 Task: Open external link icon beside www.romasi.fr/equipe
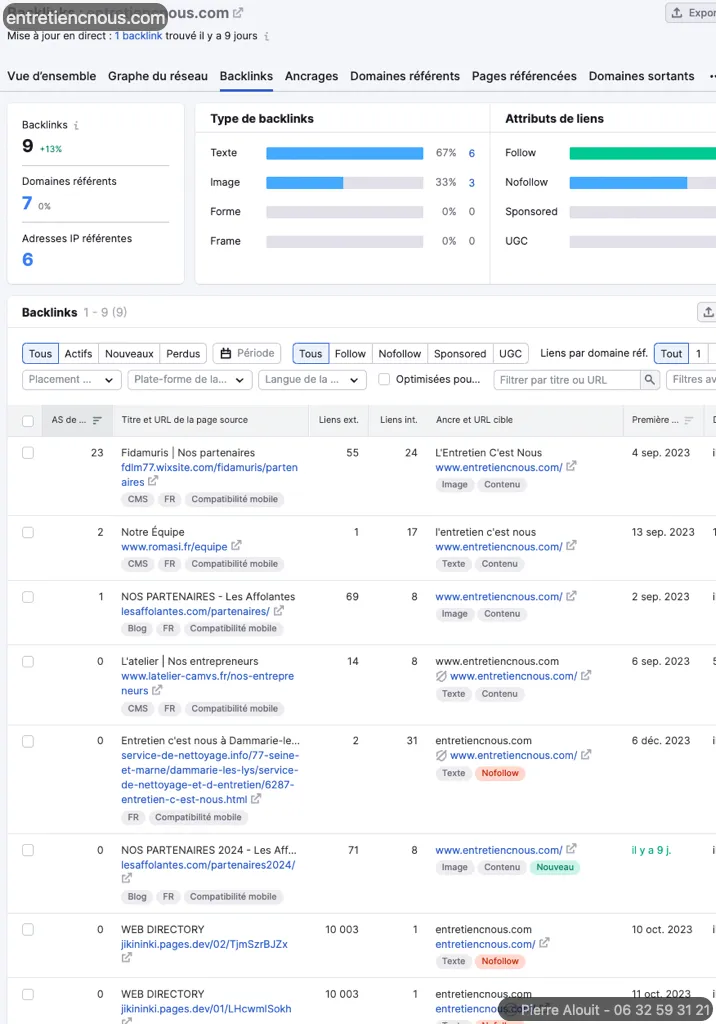tap(236, 547)
